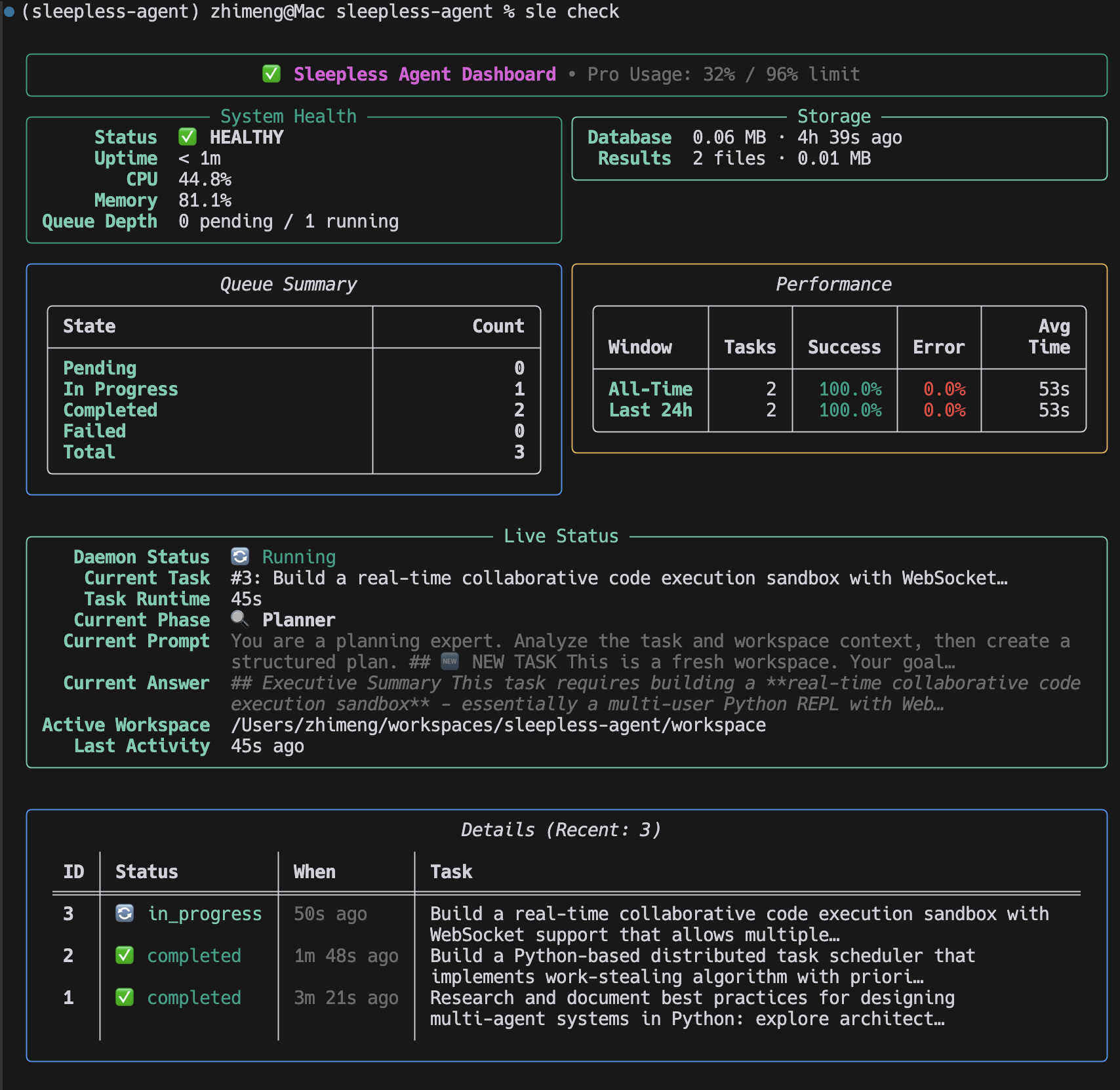Click the Task column header in Details
The width and height of the screenshot is (1120, 1090).
[x=451, y=872]
